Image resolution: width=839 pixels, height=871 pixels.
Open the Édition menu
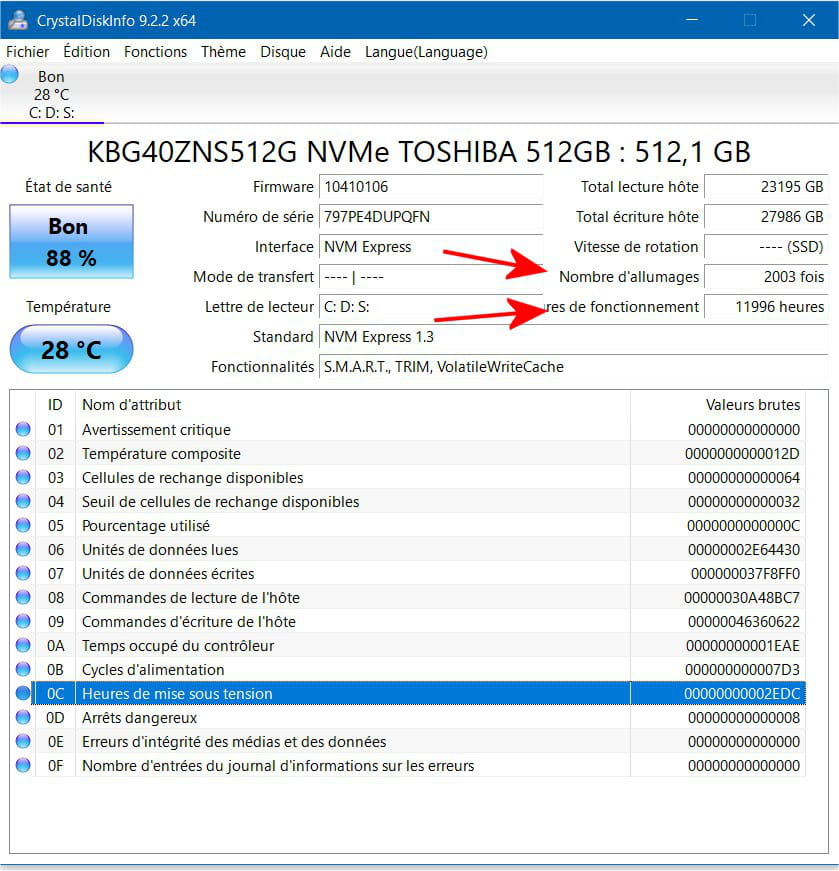click(86, 52)
